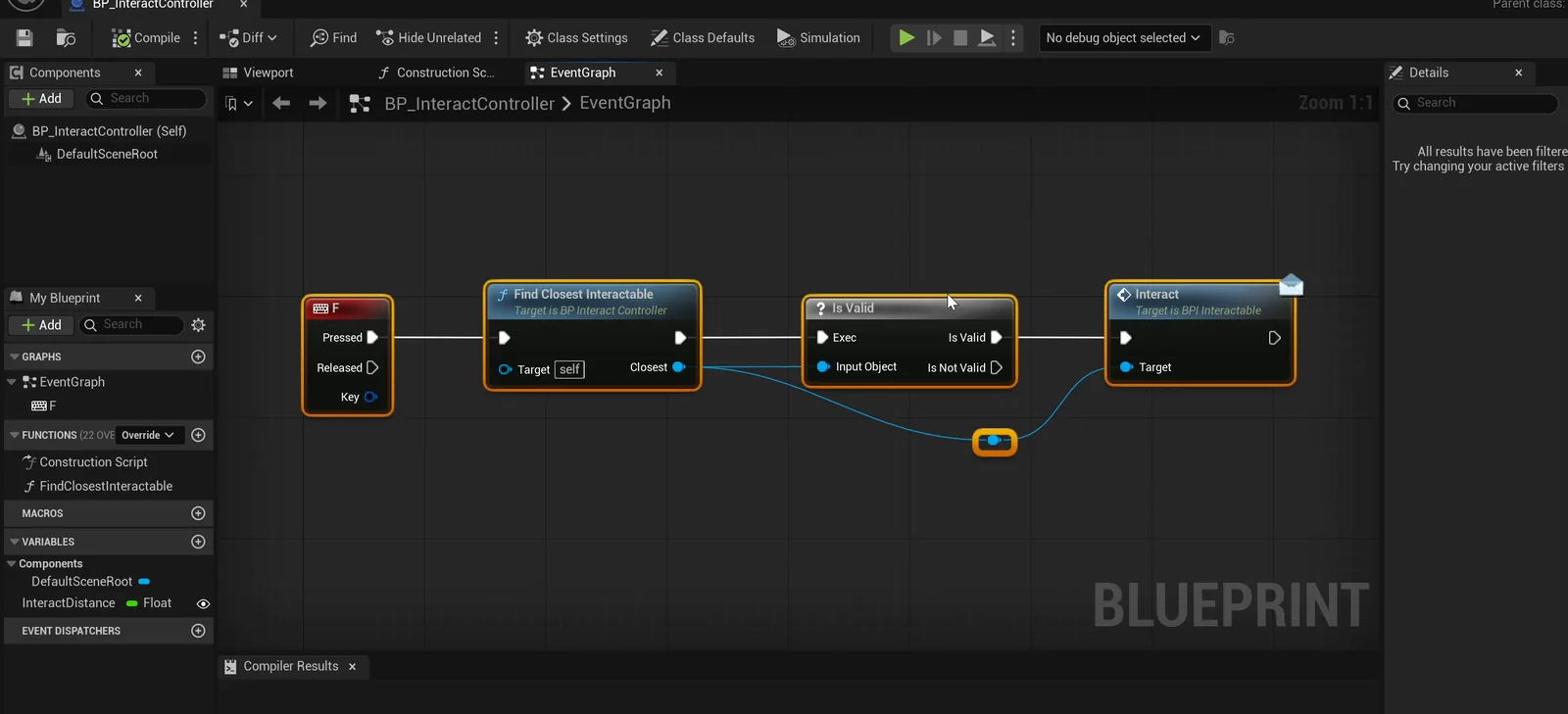Image resolution: width=1568 pixels, height=714 pixels.
Task: Open the play mode options dots
Action: click(x=1013, y=38)
